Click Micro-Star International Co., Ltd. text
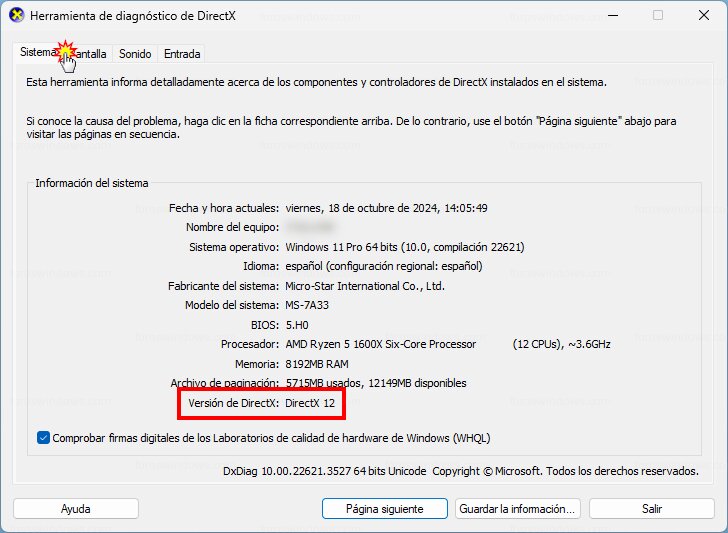The image size is (728, 533). pyautogui.click(x=365, y=286)
